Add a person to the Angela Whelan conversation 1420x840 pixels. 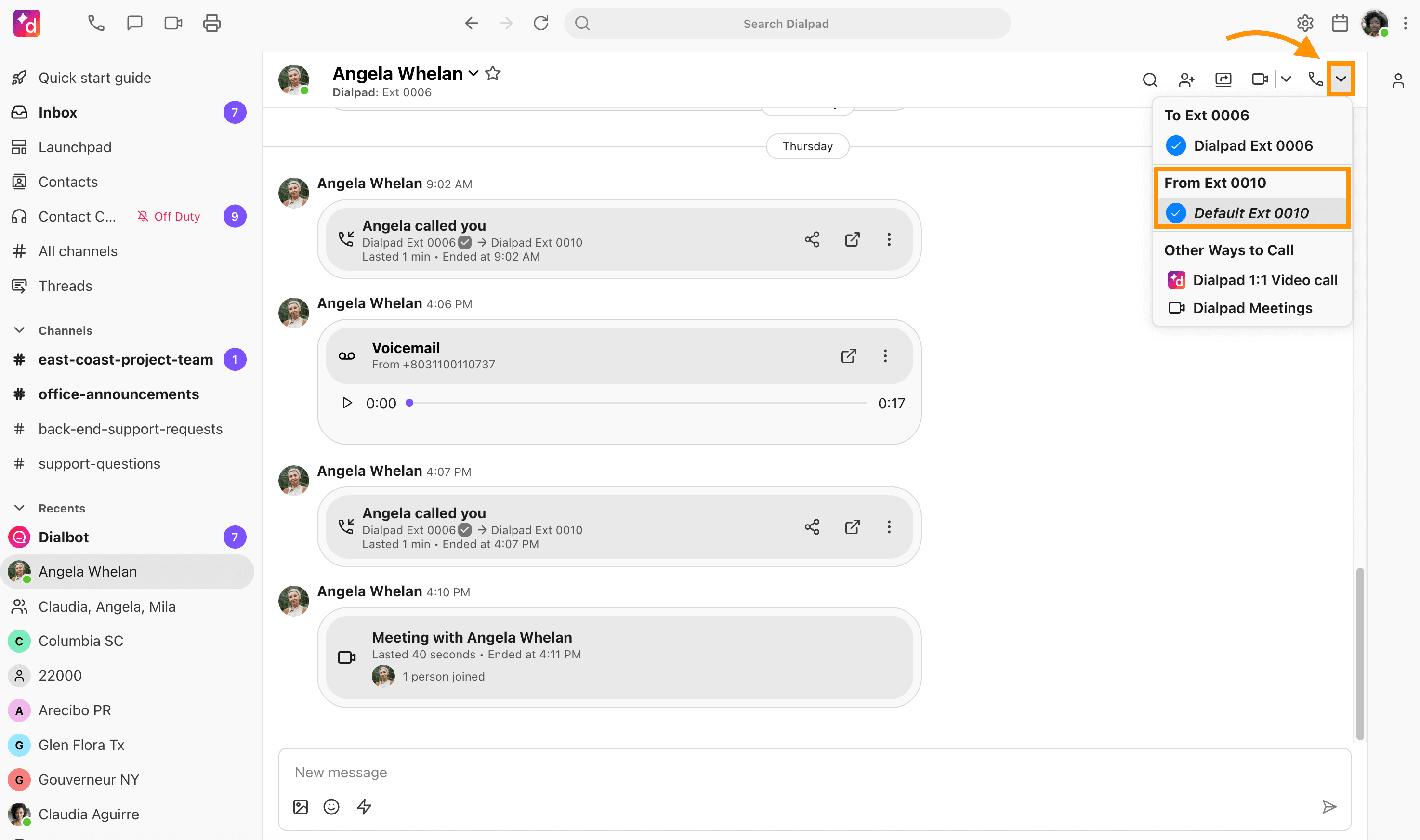(1186, 80)
